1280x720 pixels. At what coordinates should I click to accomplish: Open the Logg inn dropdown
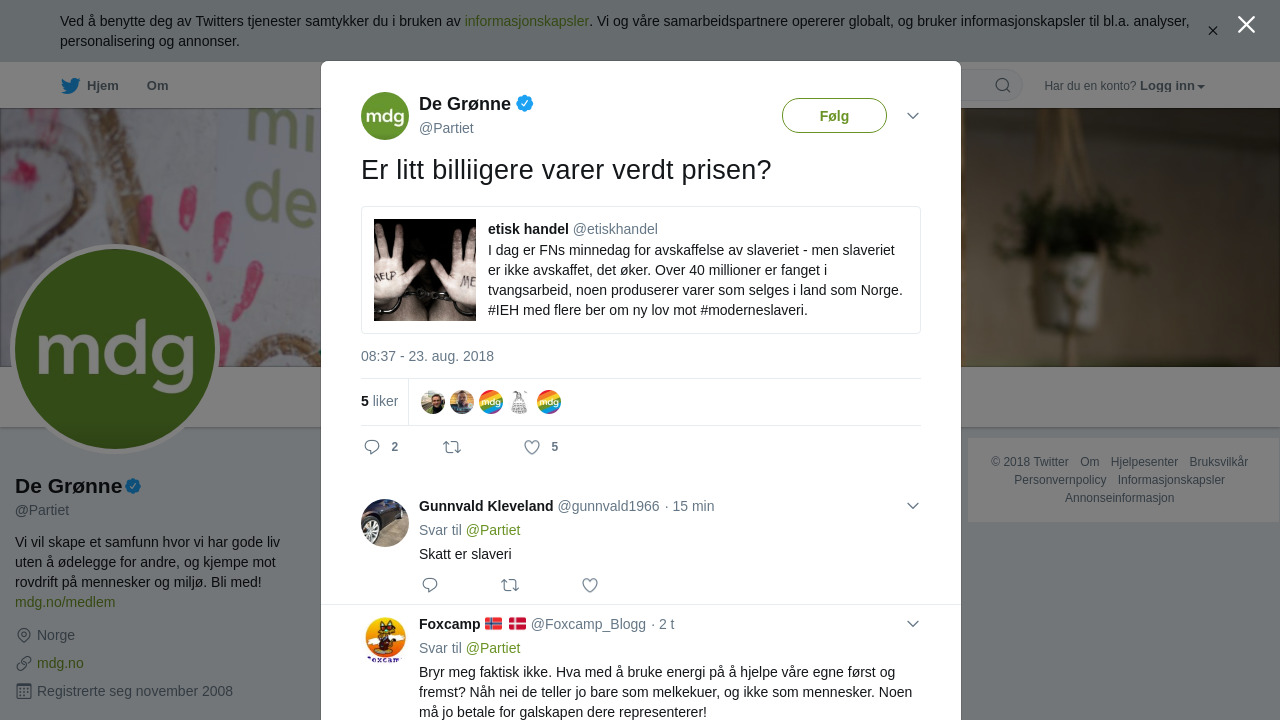click(x=1172, y=86)
